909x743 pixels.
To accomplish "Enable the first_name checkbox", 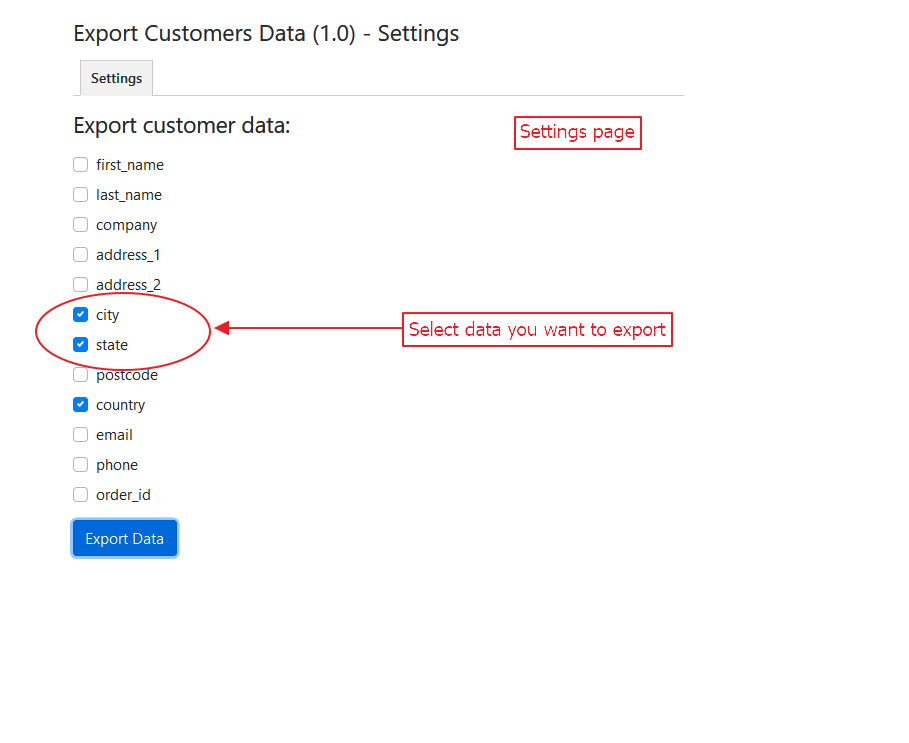I will point(81,165).
